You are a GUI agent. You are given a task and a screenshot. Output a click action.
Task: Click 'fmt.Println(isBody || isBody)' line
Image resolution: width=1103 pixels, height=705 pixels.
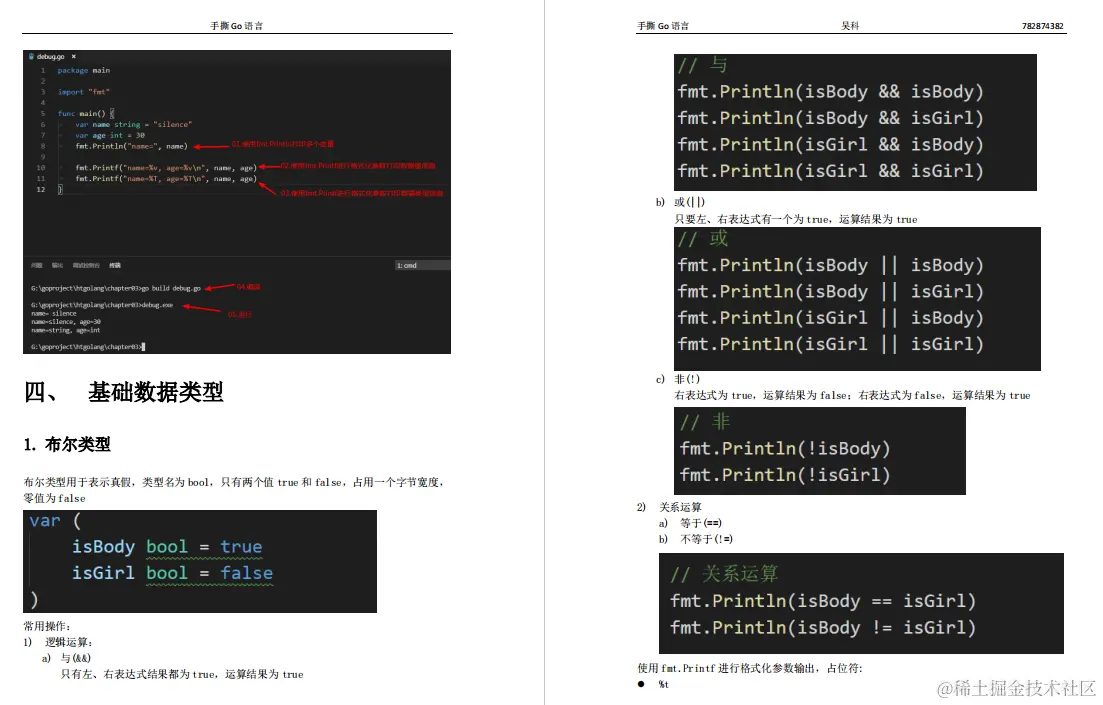[x=830, y=265]
